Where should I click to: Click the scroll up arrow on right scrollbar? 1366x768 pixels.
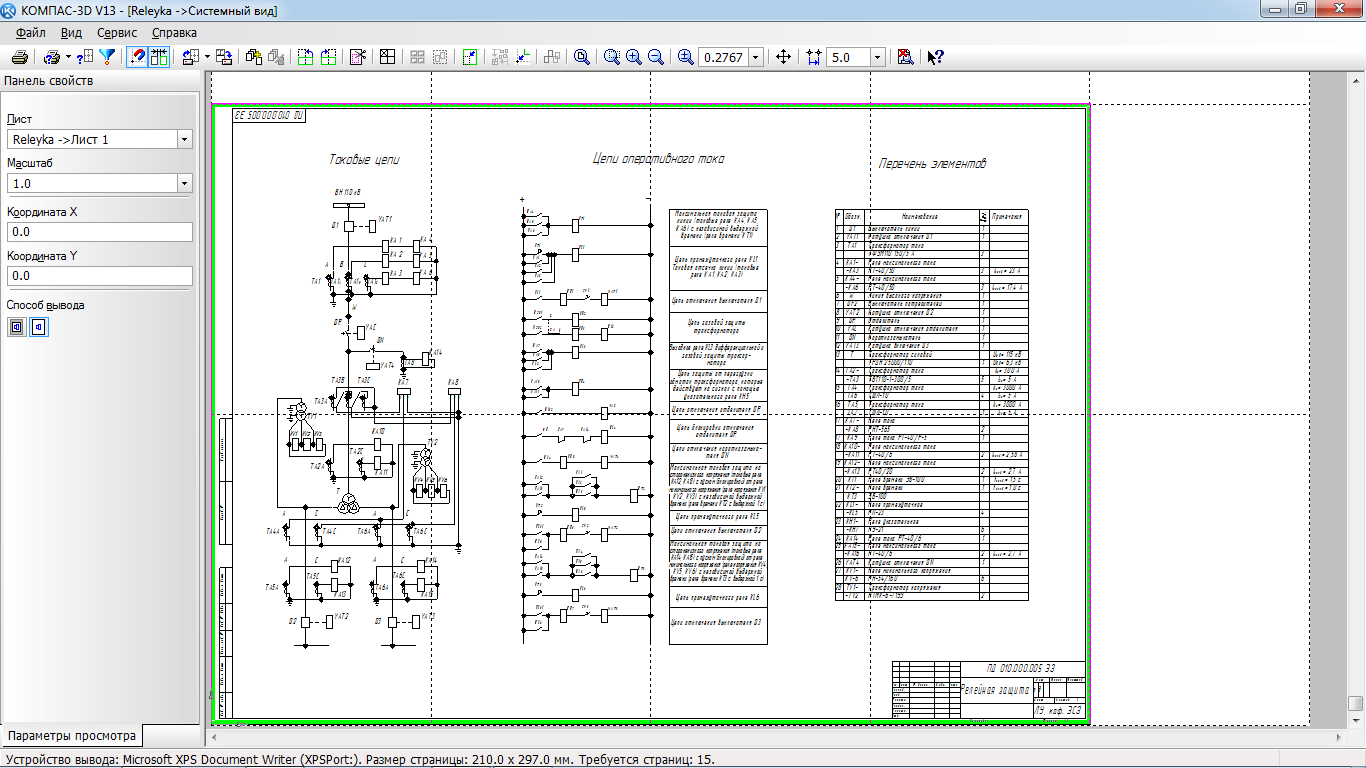coord(1356,80)
